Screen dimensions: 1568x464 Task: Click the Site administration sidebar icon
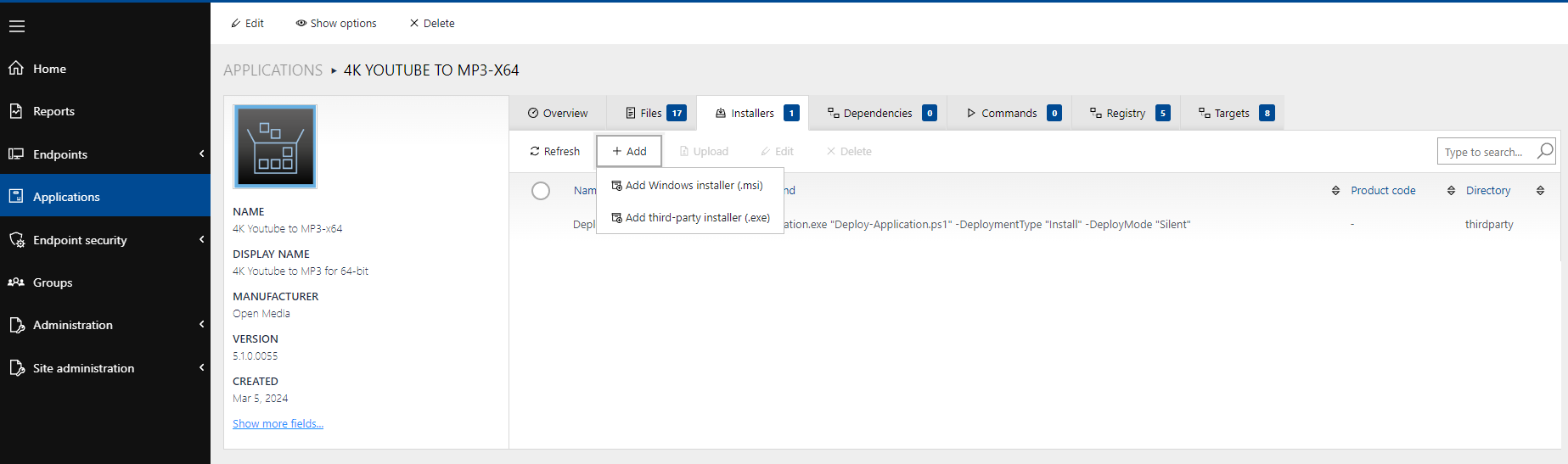(x=16, y=367)
